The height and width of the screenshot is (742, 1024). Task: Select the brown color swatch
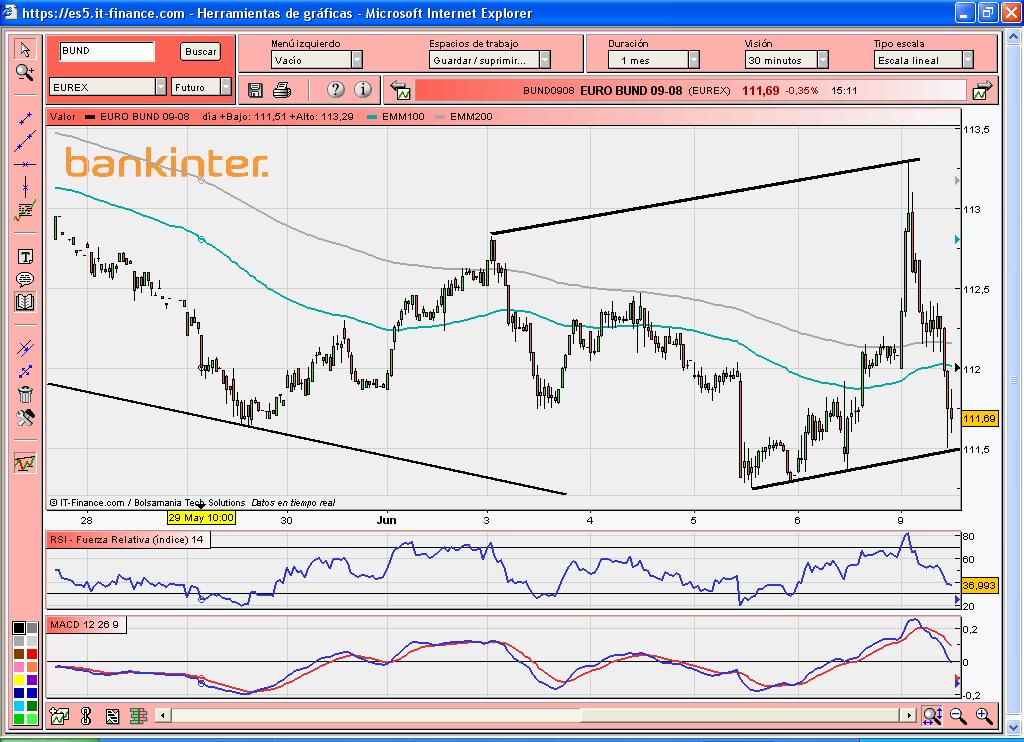(19, 654)
